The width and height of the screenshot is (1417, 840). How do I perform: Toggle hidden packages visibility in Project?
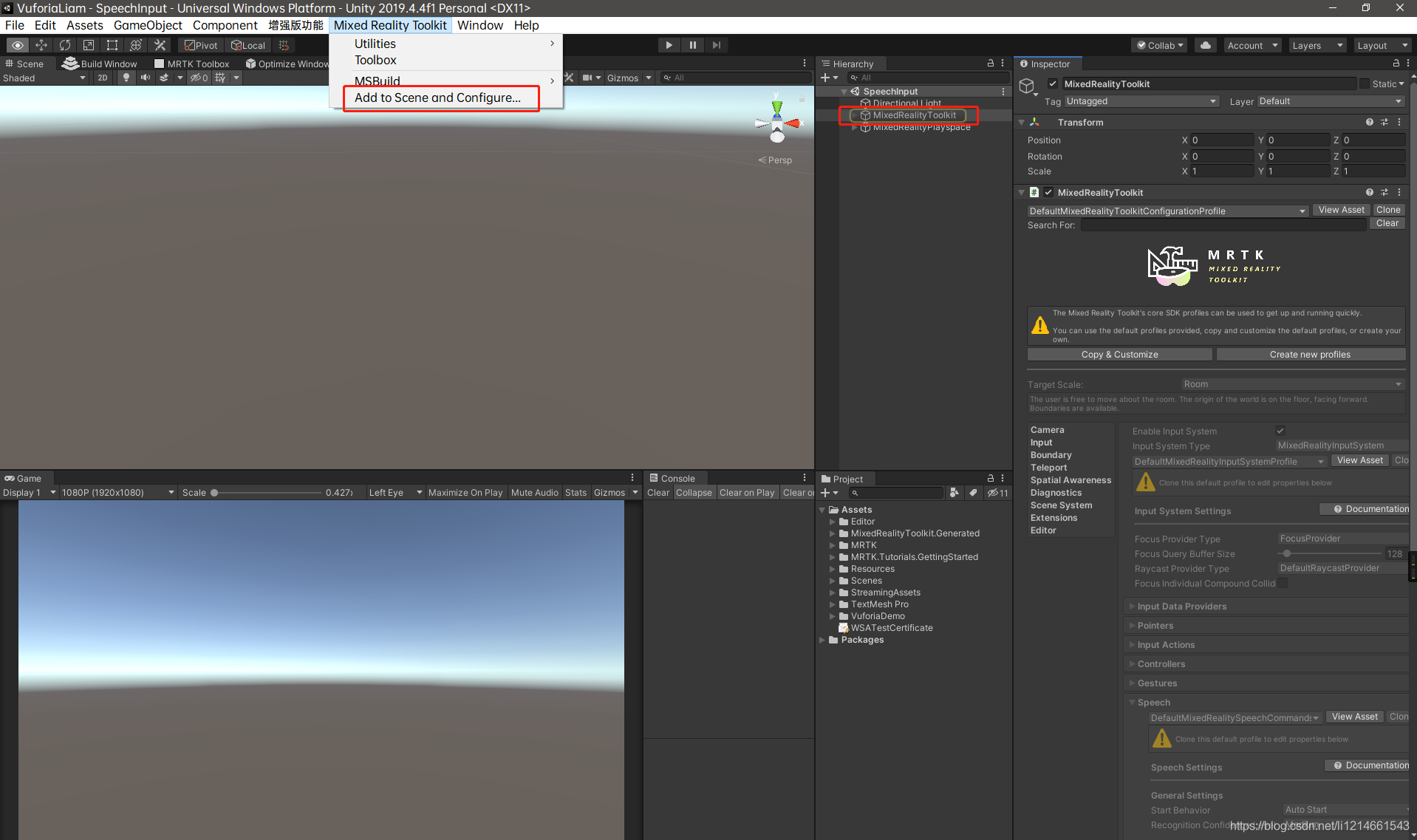997,493
